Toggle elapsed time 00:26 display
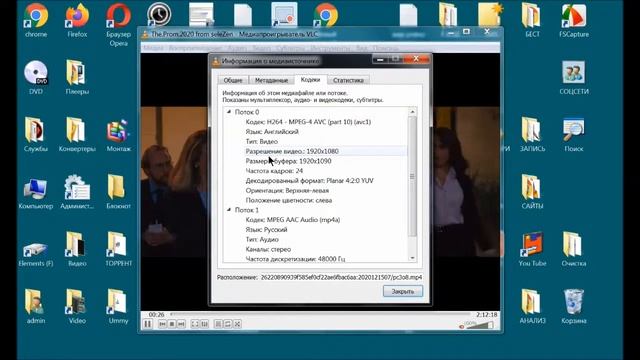Viewport: 640px width, 360px height. (156, 314)
